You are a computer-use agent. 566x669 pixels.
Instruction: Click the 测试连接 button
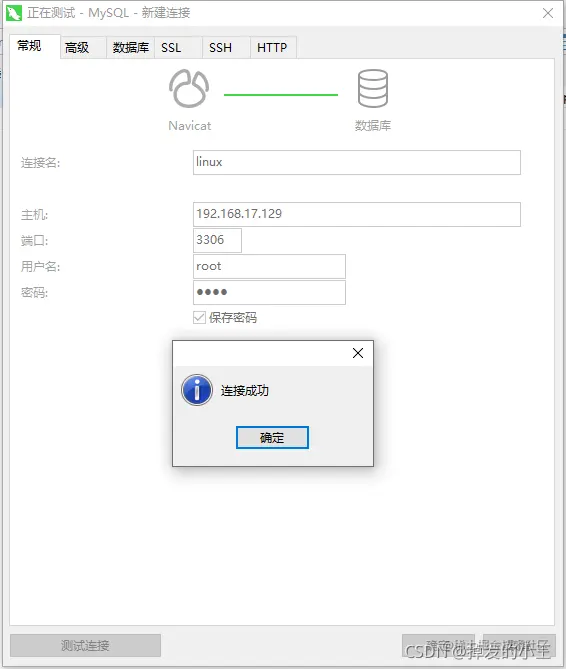(x=85, y=645)
